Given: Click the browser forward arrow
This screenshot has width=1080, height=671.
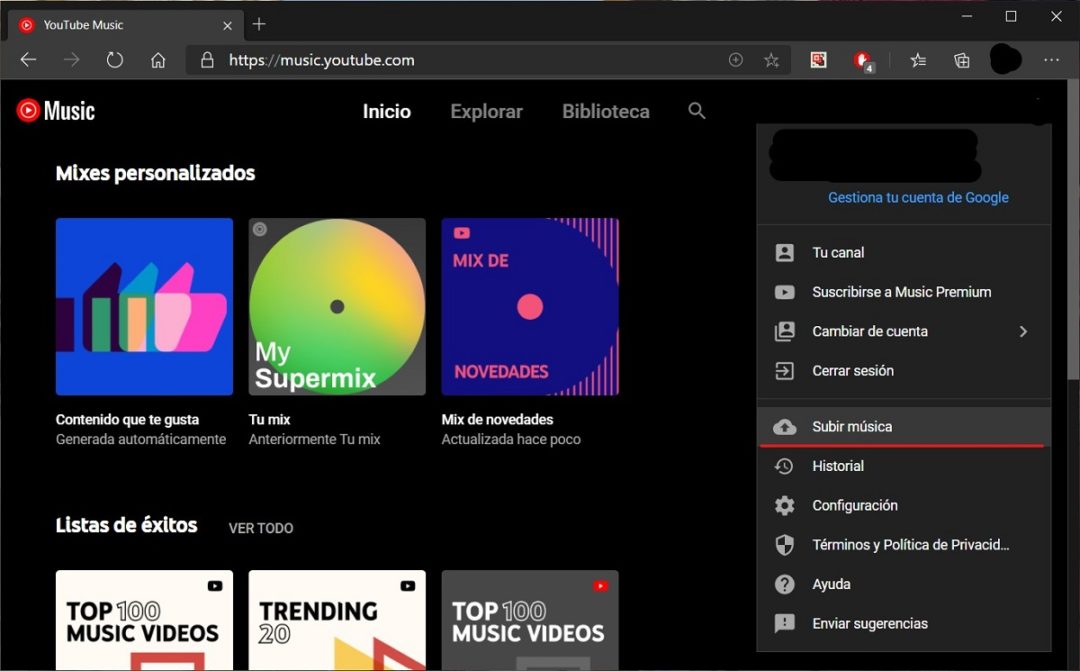Looking at the screenshot, I should (x=71, y=60).
